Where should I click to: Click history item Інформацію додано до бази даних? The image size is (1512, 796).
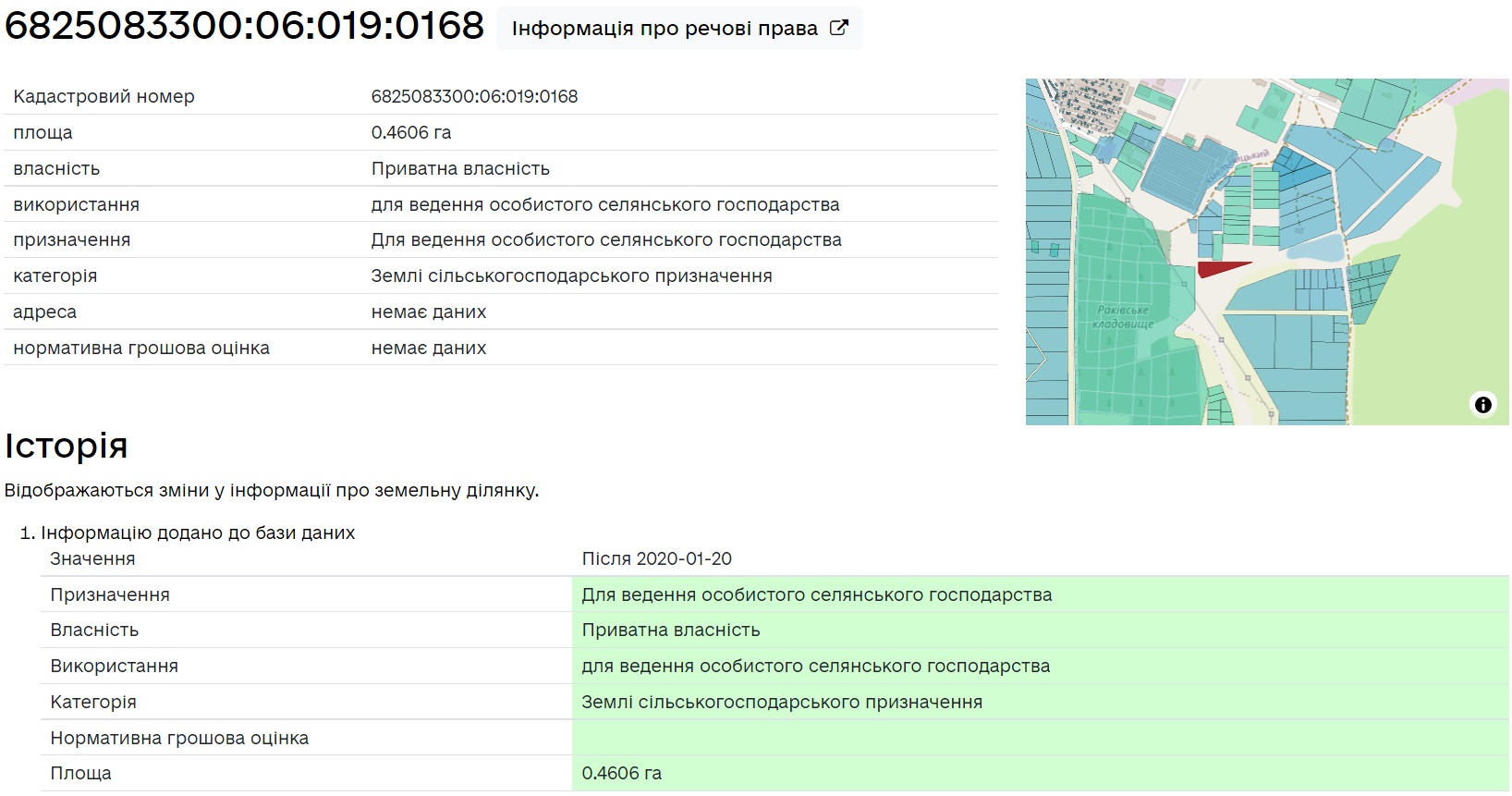[198, 533]
